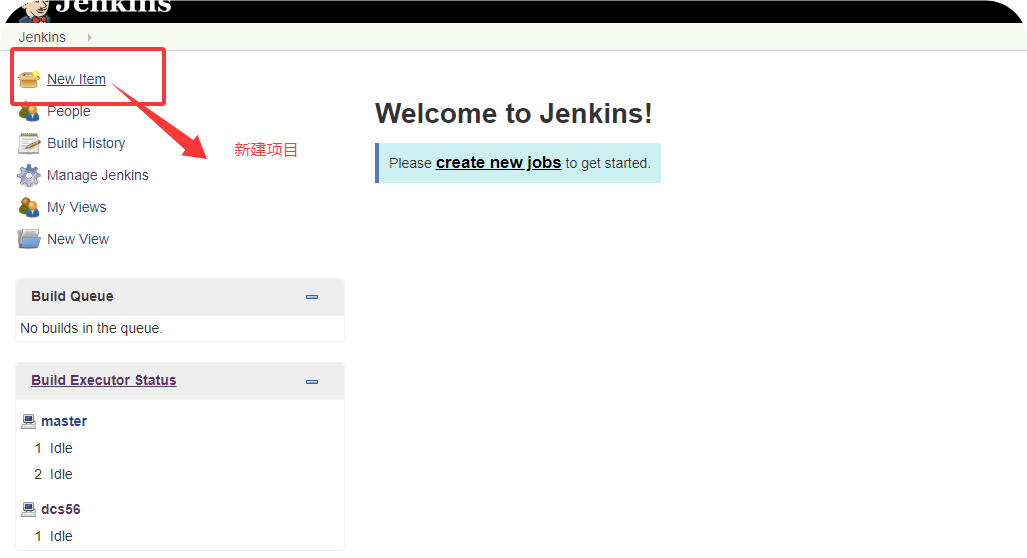Open the master node link
The width and height of the screenshot is (1027, 558).
64,421
